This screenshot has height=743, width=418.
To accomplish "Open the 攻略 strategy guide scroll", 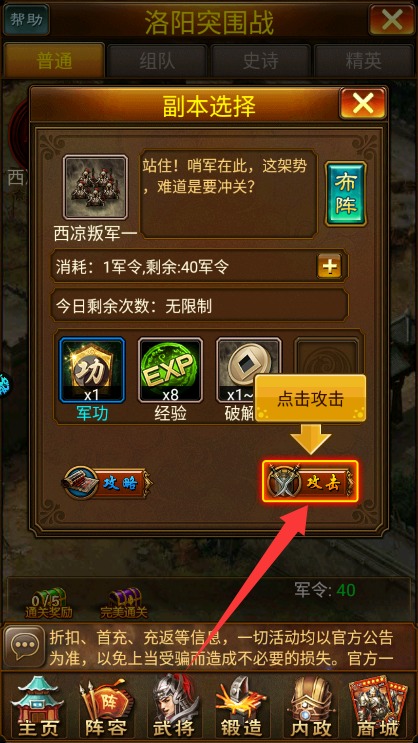I will coord(107,483).
